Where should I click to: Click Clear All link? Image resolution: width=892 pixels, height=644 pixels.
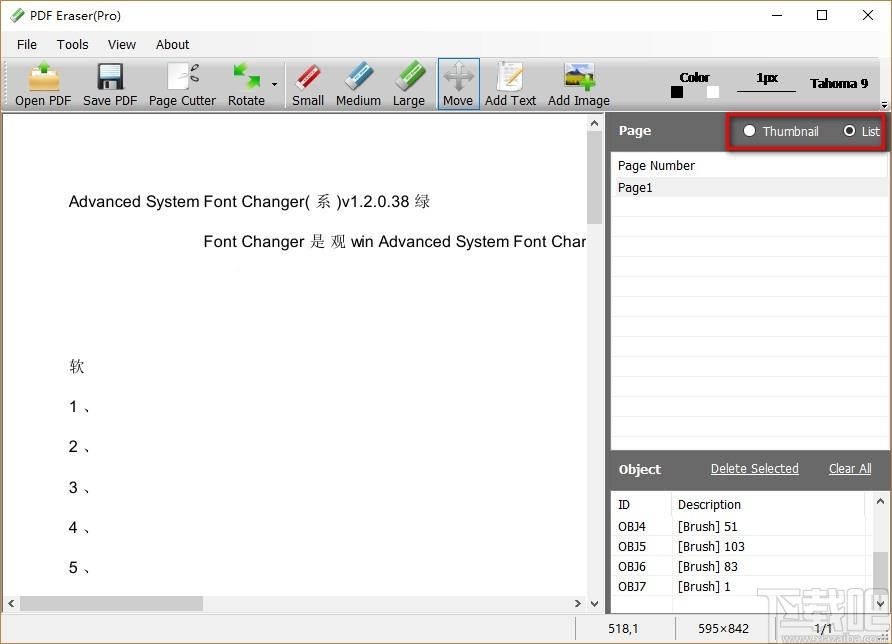pos(850,469)
